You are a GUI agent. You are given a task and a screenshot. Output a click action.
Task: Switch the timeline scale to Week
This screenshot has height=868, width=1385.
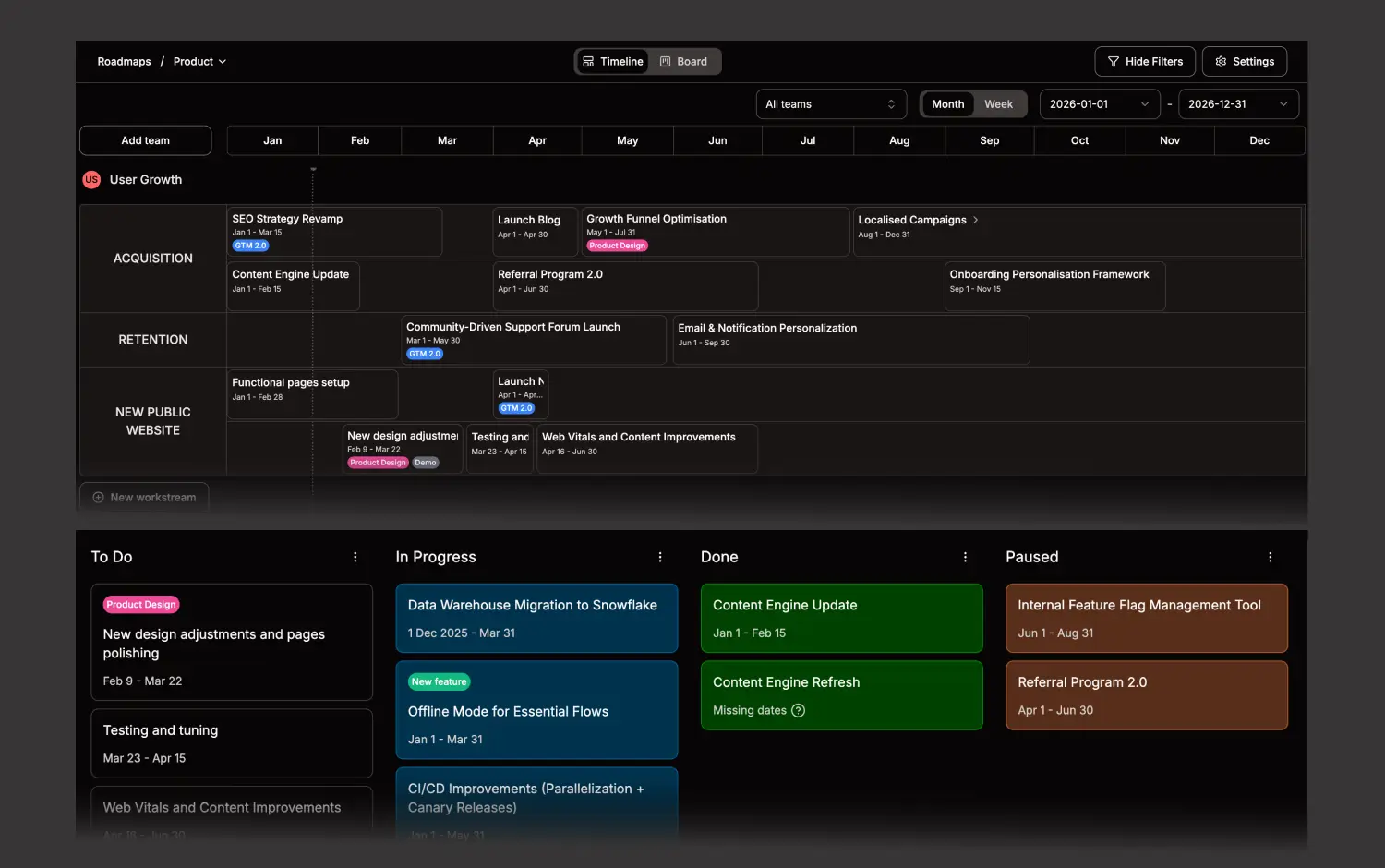point(998,103)
